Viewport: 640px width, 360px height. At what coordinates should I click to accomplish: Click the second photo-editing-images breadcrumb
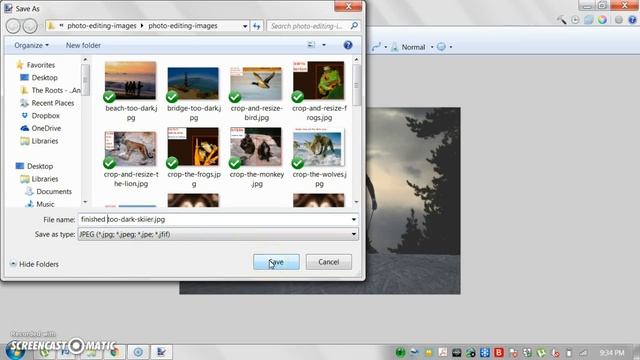tap(182, 26)
